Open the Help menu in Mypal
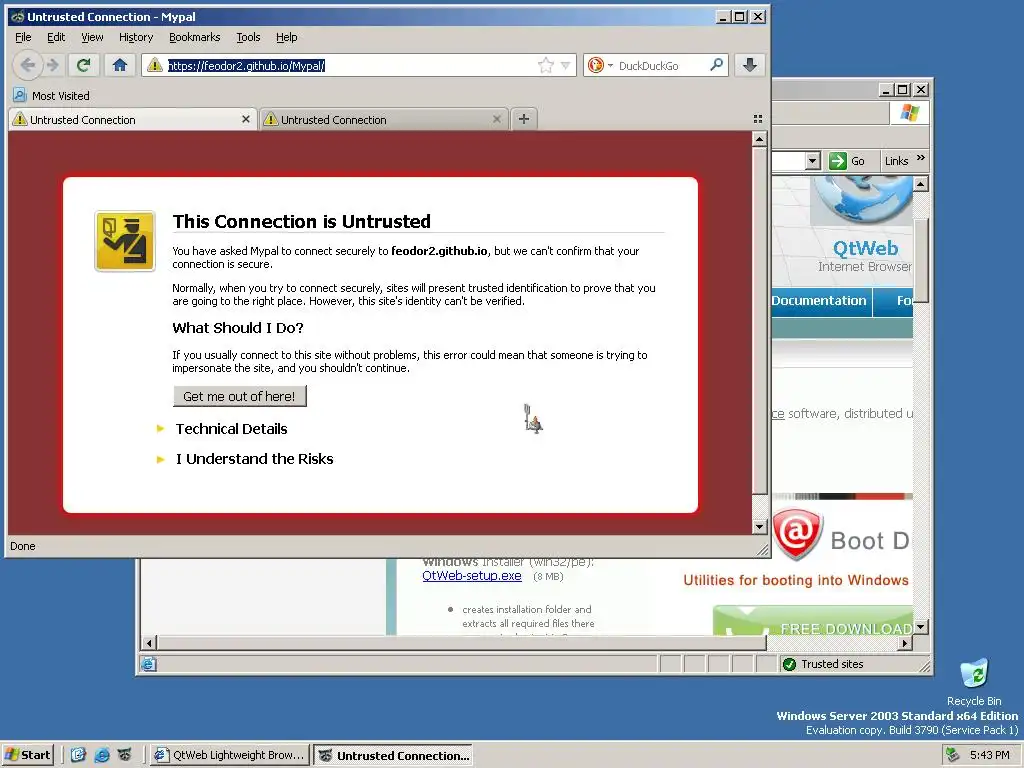 point(286,37)
